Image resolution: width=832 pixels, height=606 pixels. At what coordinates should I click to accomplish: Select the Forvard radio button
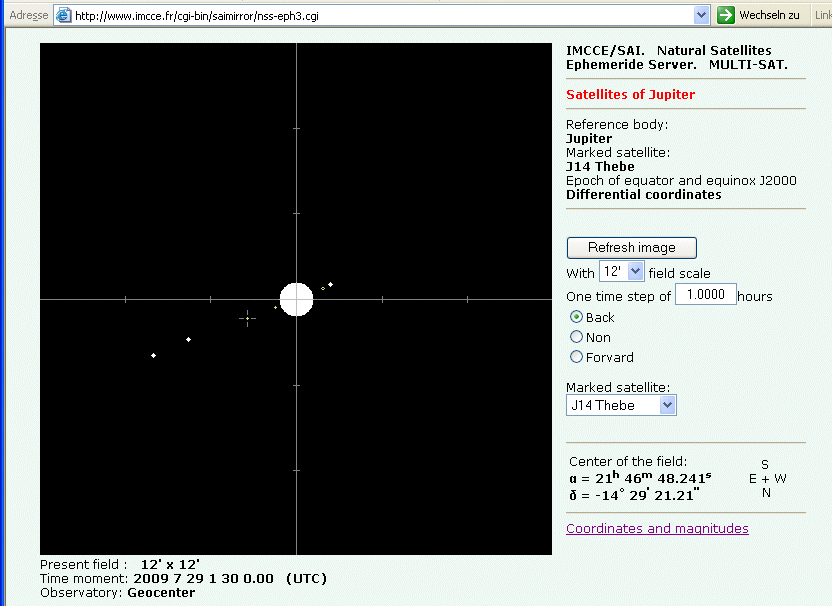point(576,357)
